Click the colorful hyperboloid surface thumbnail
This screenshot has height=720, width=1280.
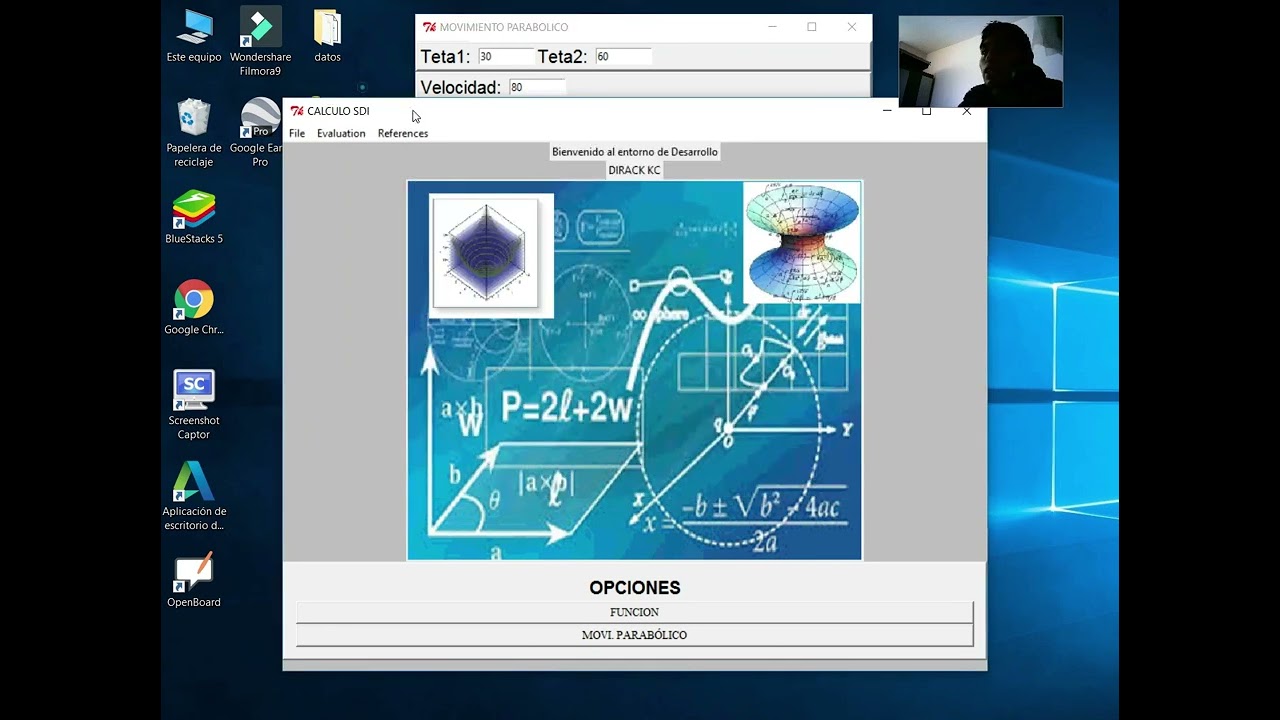tap(802, 243)
